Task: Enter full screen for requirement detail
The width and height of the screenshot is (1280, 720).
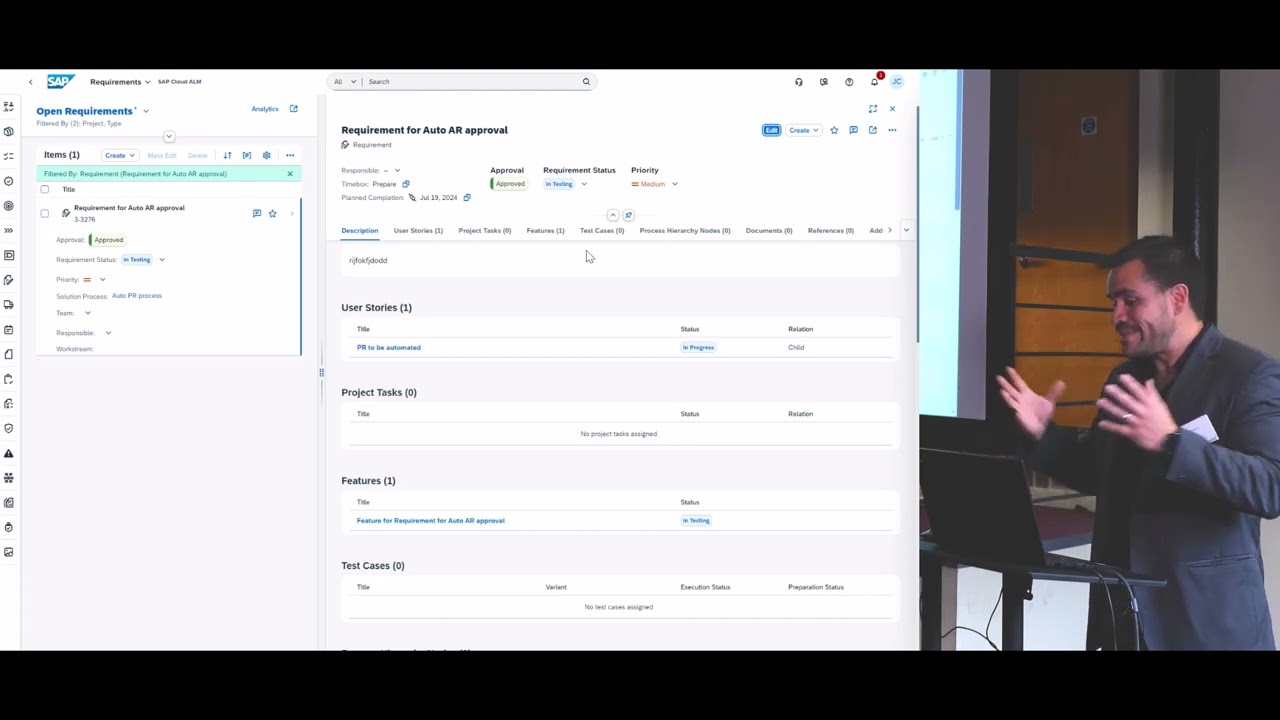Action: [873, 109]
